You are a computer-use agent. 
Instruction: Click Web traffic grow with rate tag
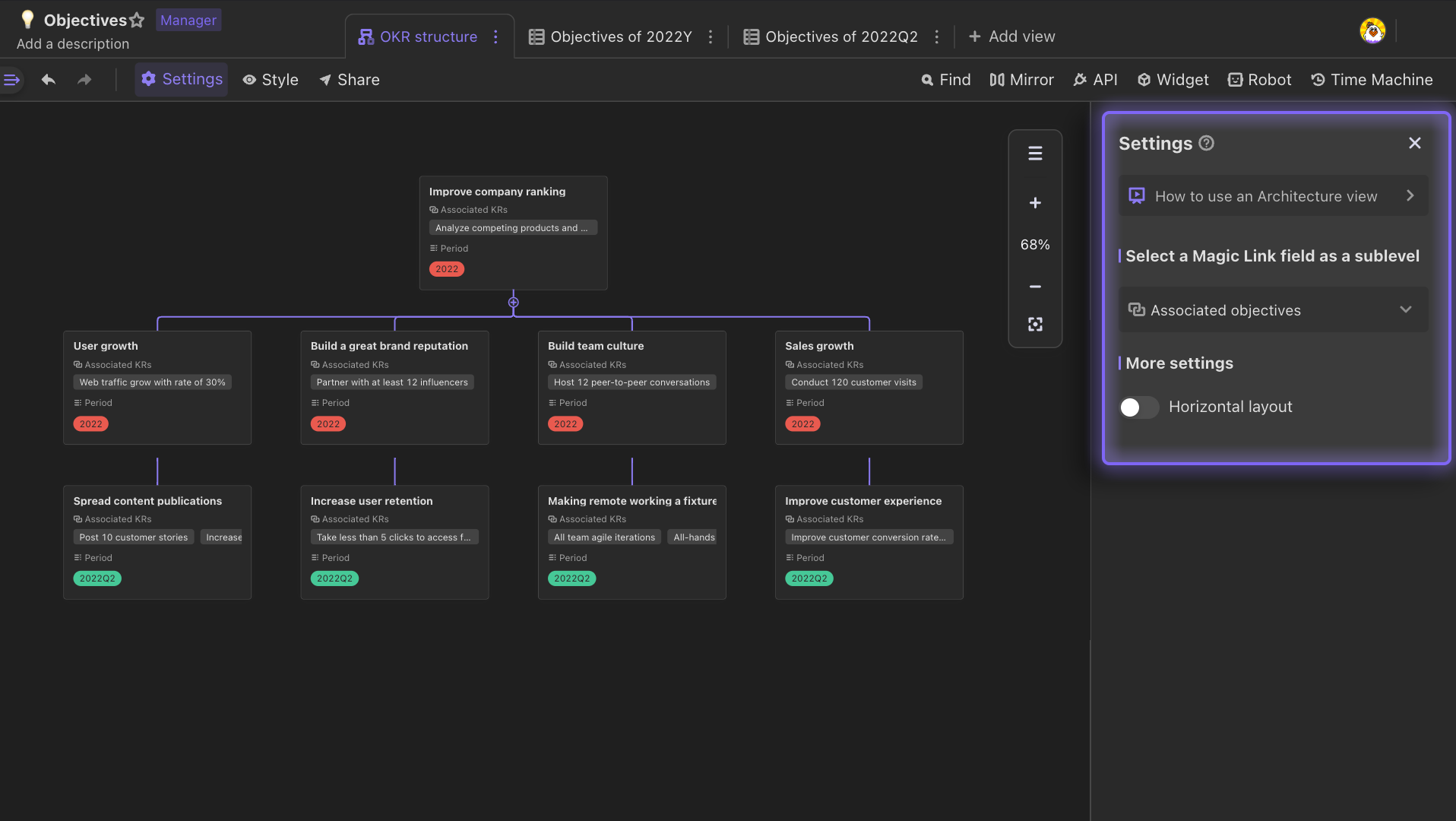click(x=153, y=382)
